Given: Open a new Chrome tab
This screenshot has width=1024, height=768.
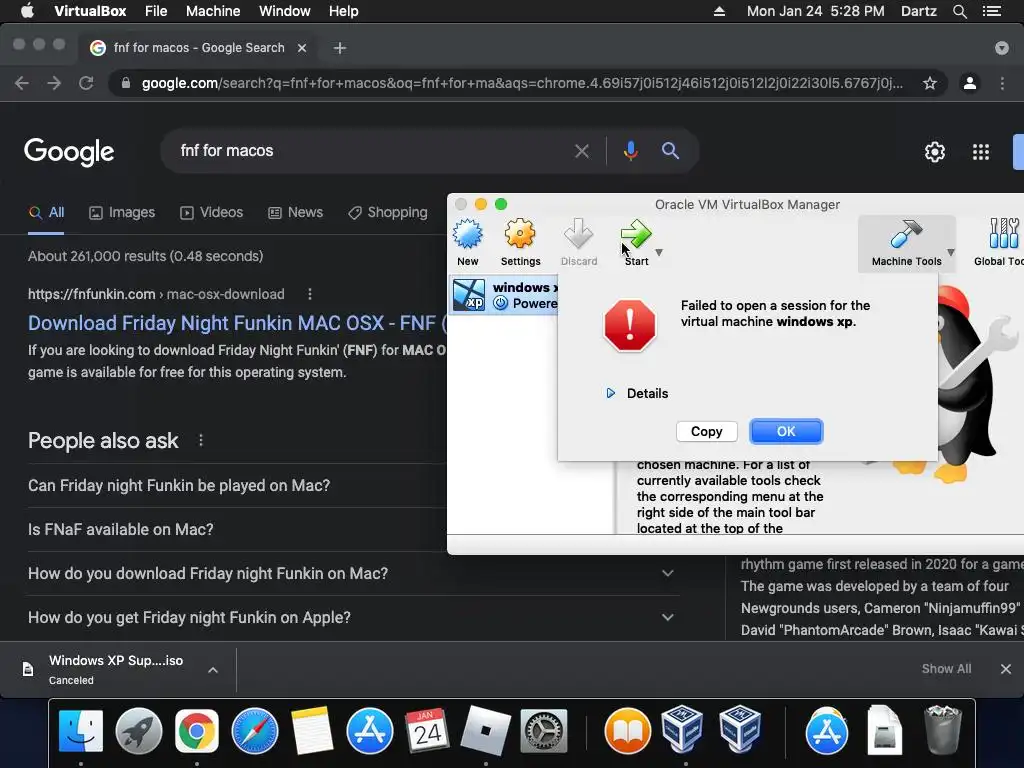Looking at the screenshot, I should [340, 48].
